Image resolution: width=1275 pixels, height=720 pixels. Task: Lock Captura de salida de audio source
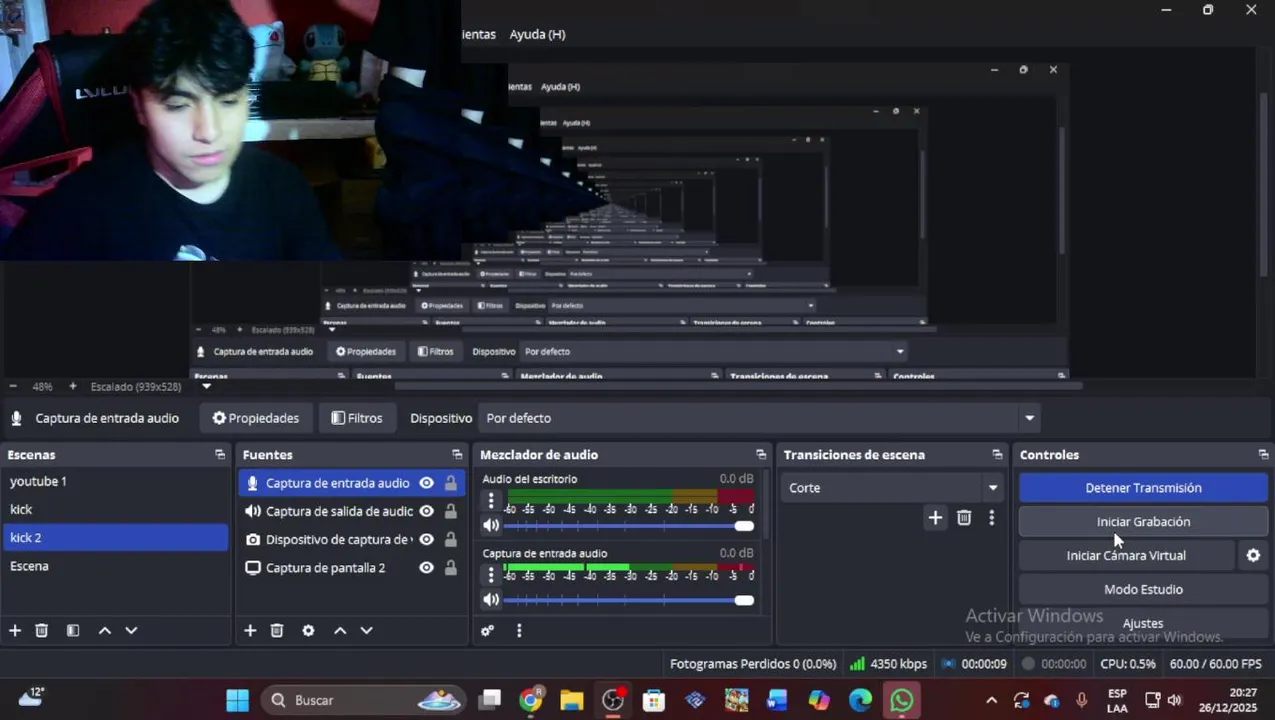click(x=451, y=511)
